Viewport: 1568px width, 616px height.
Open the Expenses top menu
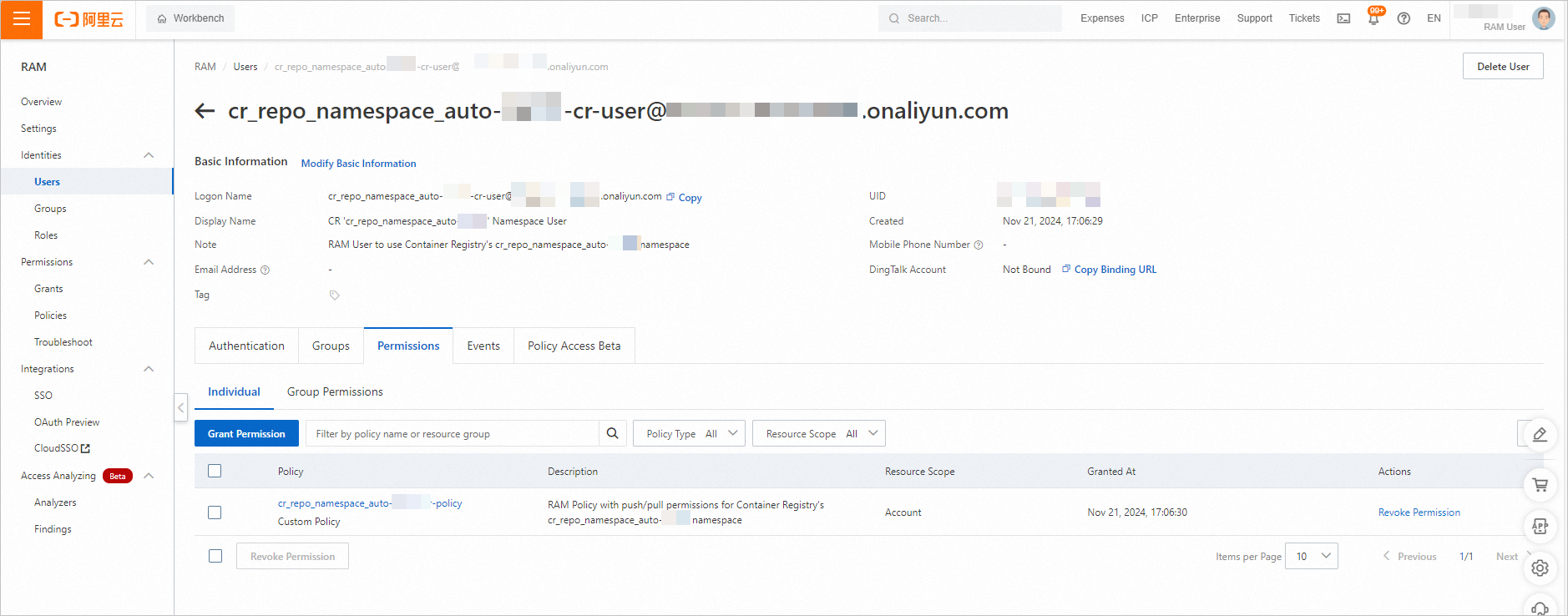[x=1102, y=18]
